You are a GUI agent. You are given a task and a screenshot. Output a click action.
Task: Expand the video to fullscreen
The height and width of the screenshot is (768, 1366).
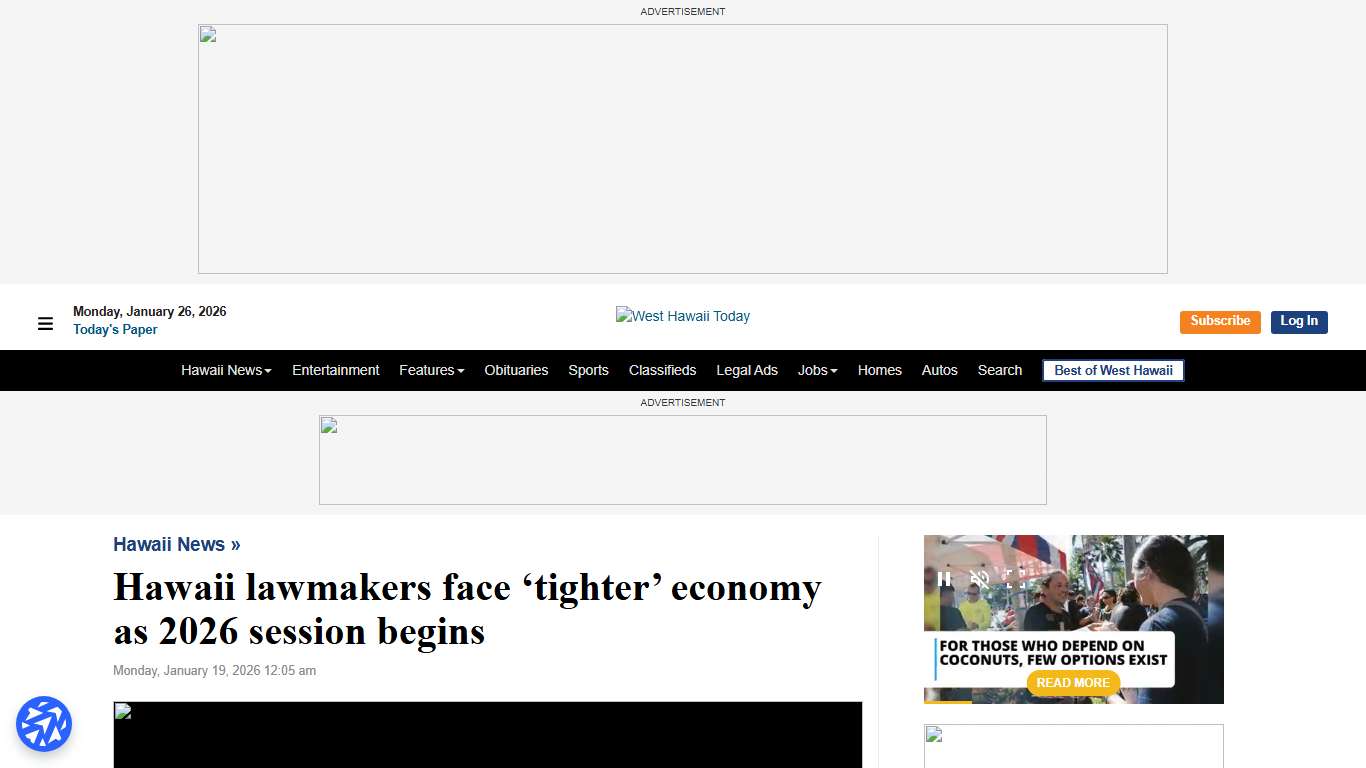tap(1016, 578)
